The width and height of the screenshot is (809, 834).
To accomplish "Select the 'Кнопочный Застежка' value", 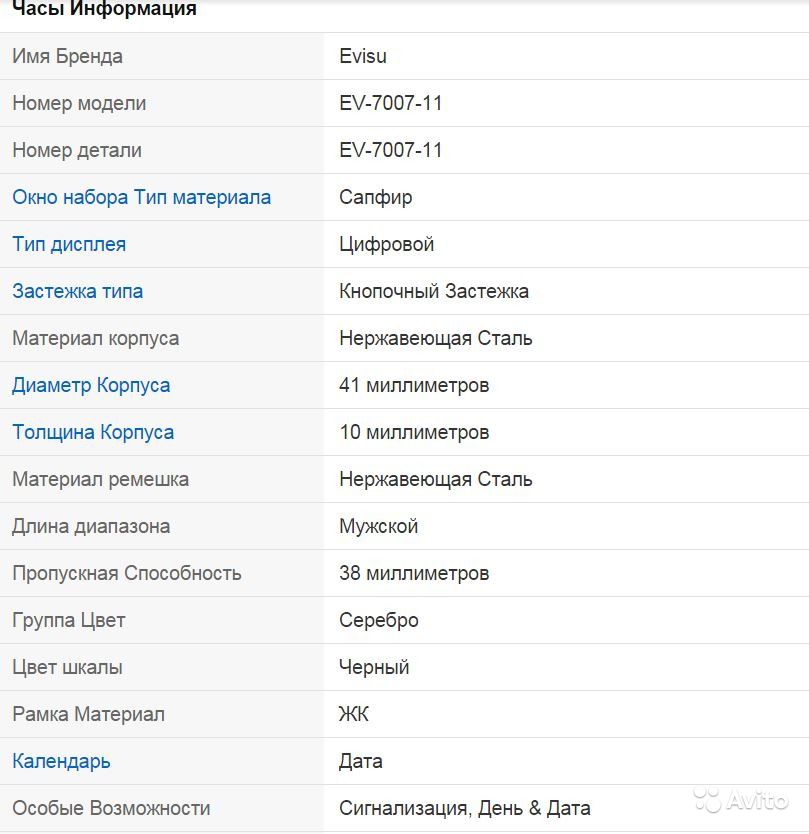I will pos(434,291).
